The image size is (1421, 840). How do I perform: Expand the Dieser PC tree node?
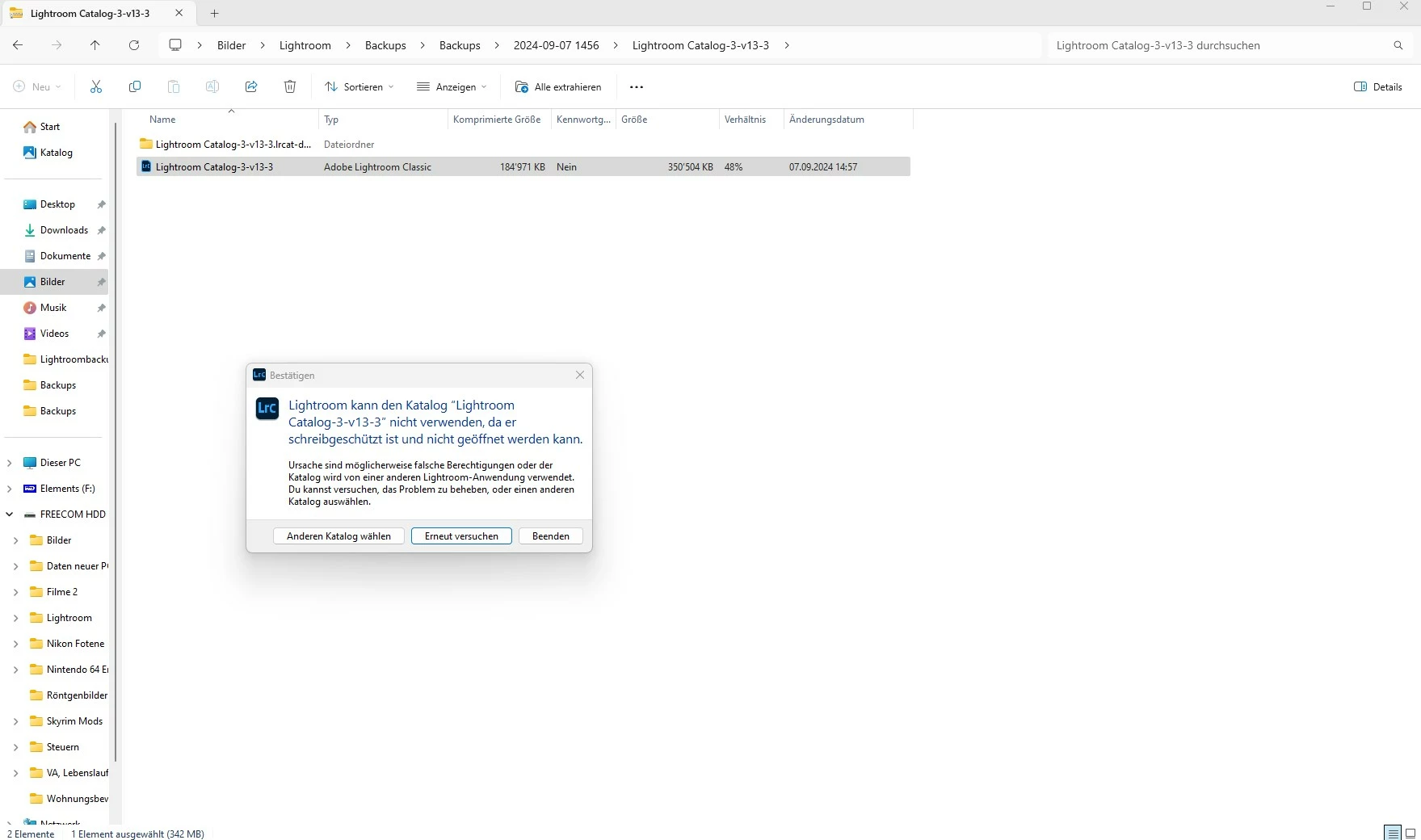click(x=9, y=463)
